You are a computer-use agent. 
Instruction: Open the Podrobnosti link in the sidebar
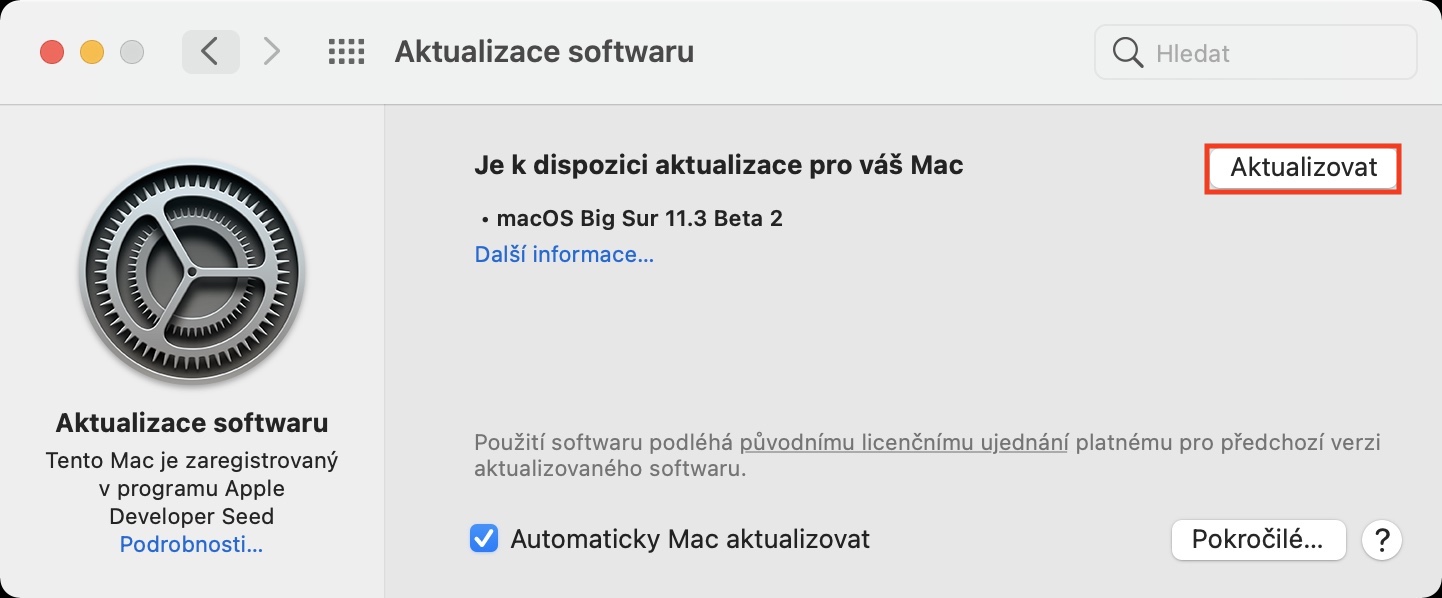coord(191,545)
